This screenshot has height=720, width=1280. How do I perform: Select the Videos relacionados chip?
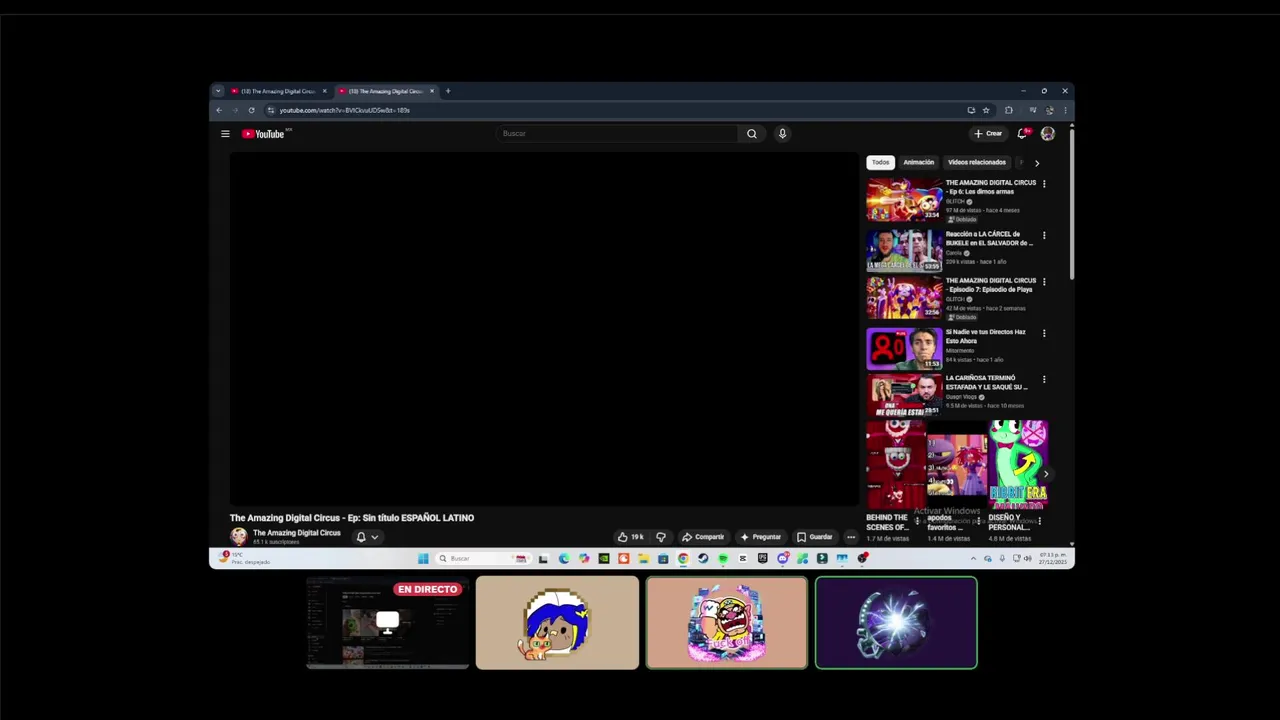point(977,162)
